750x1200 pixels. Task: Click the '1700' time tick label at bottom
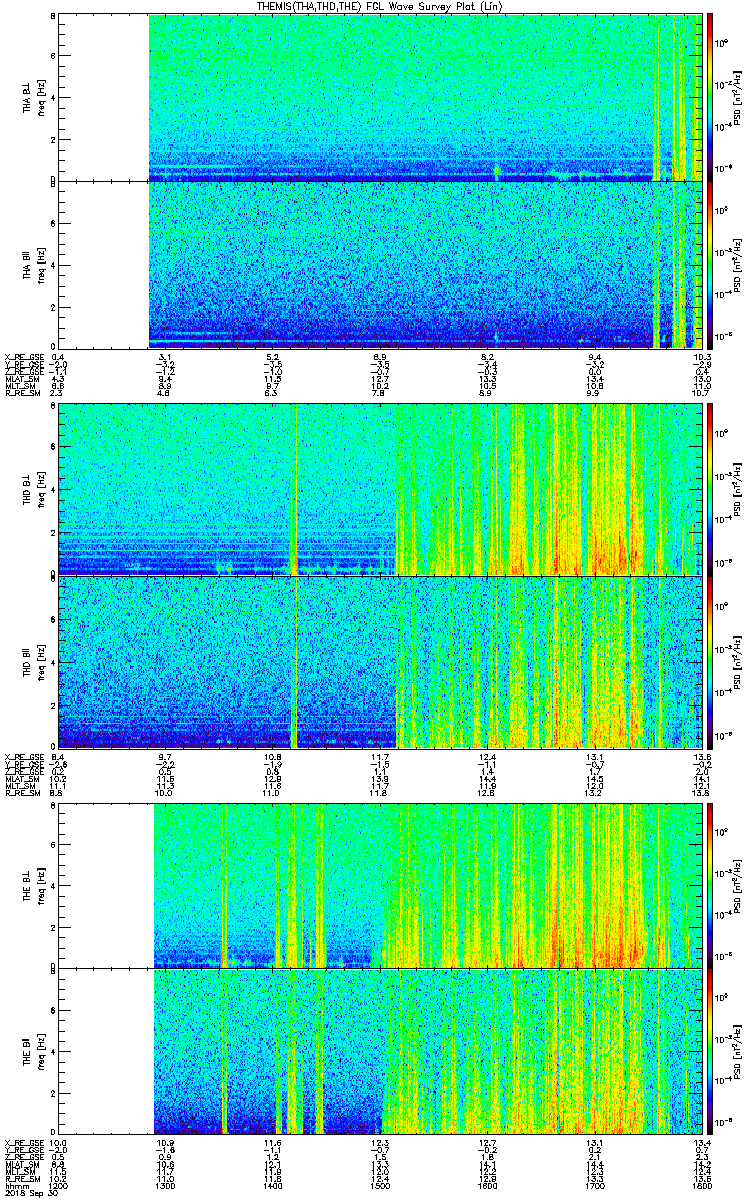[x=594, y=1186]
